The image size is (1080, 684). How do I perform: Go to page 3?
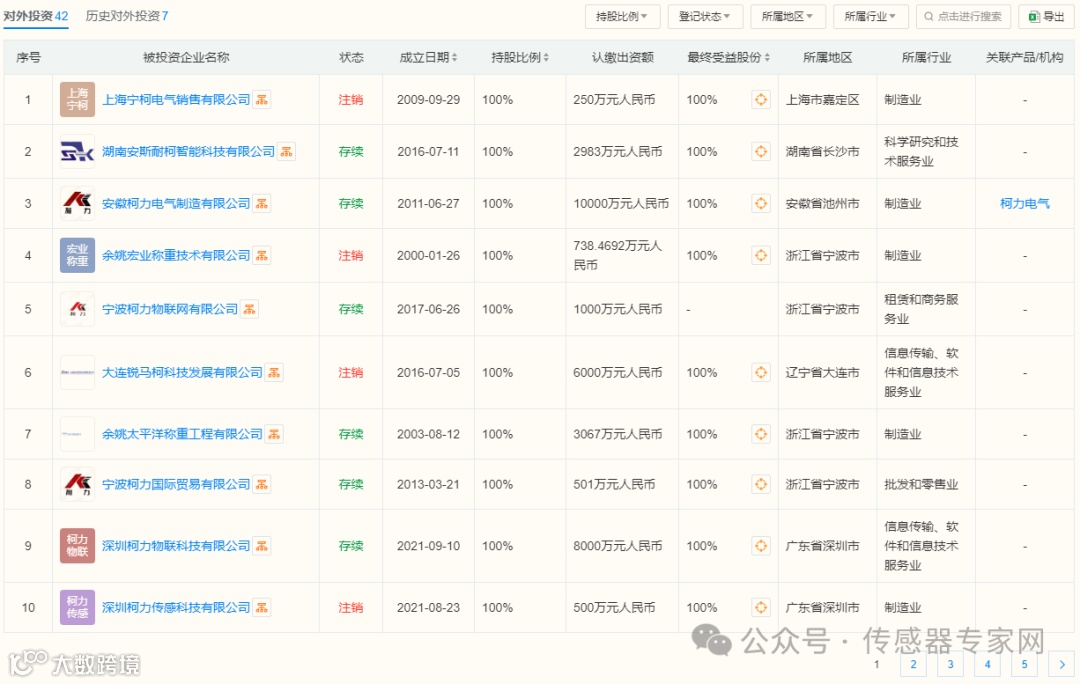(951, 664)
